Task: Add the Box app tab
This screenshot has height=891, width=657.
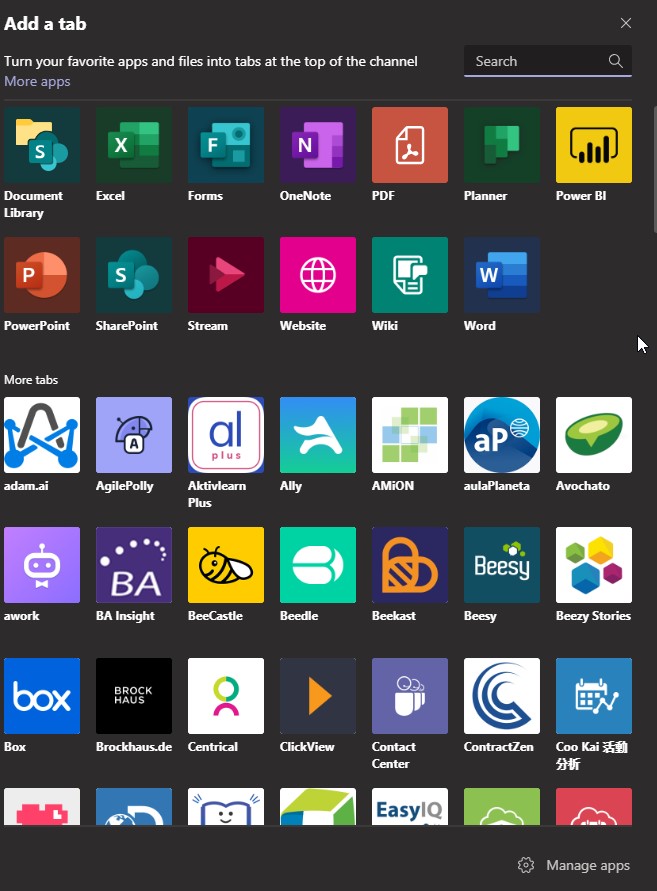Action: [x=42, y=696]
